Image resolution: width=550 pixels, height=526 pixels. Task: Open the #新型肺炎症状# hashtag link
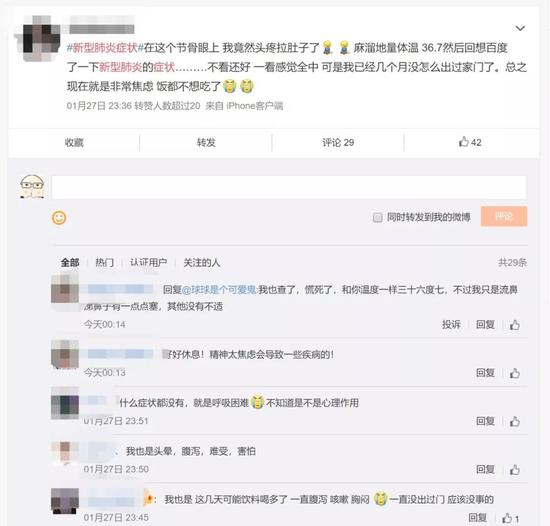pyautogui.click(x=105, y=47)
